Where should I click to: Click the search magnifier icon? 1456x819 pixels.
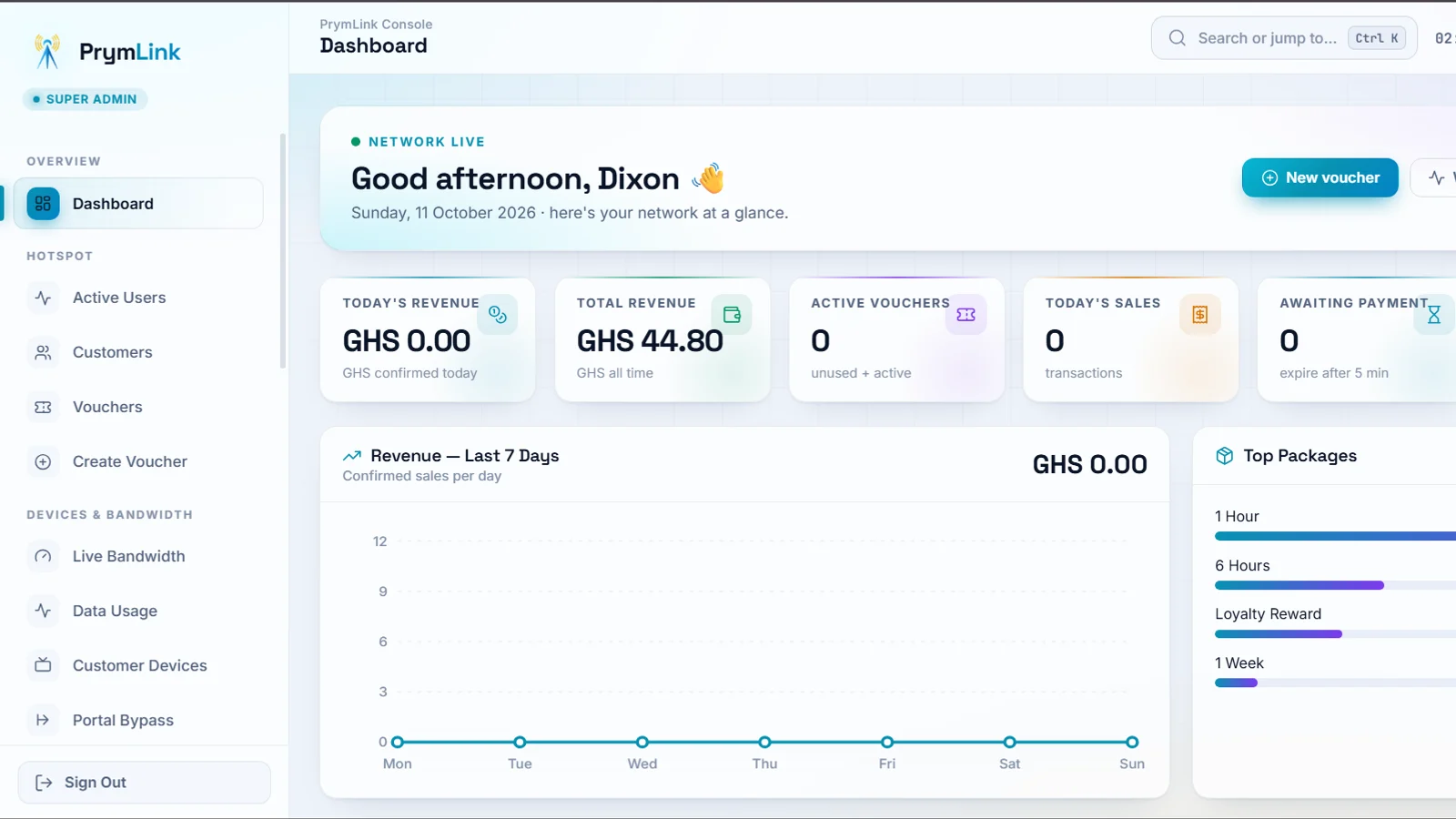coord(1178,38)
